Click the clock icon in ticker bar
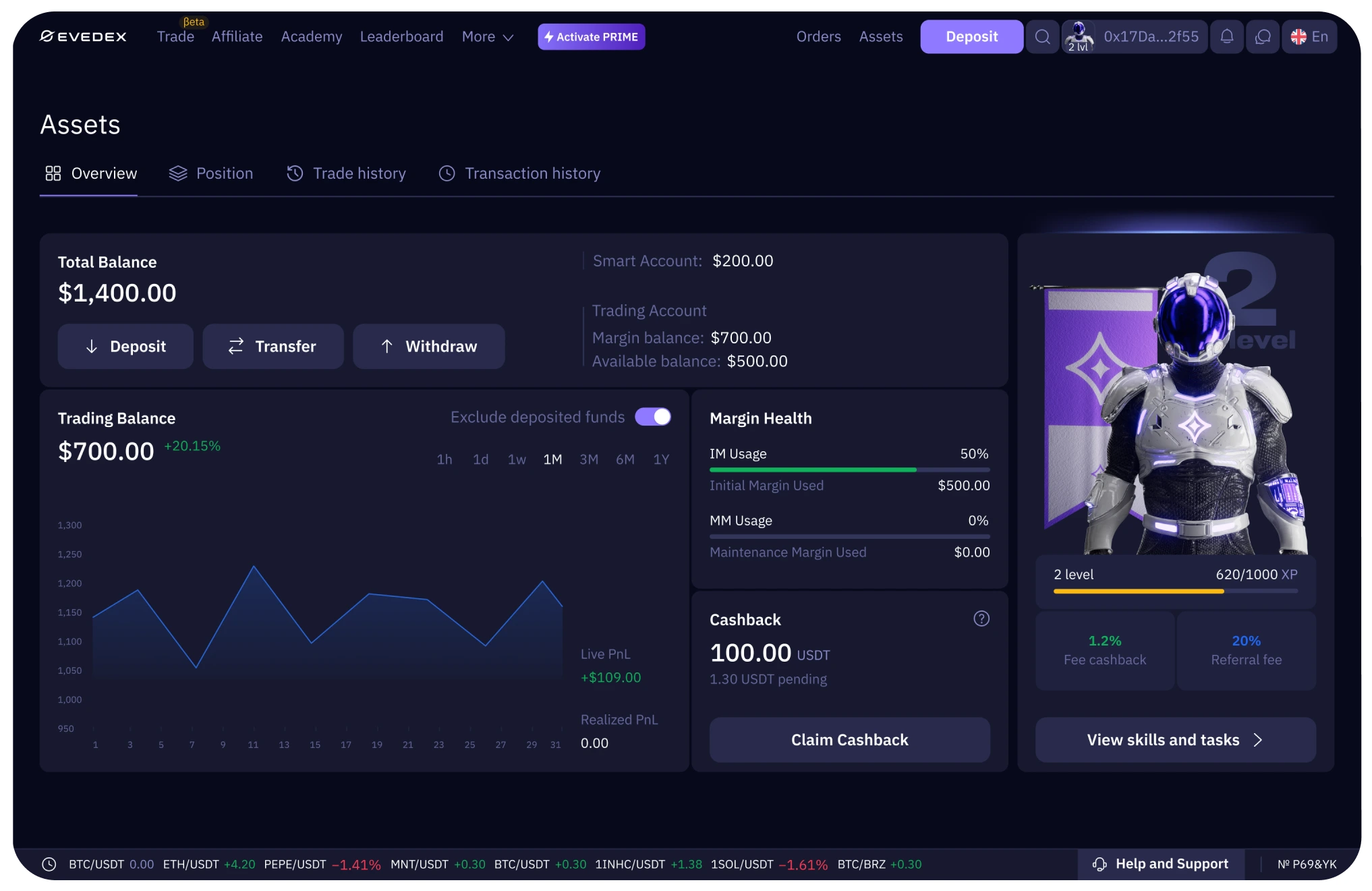1372x891 pixels. (x=49, y=864)
